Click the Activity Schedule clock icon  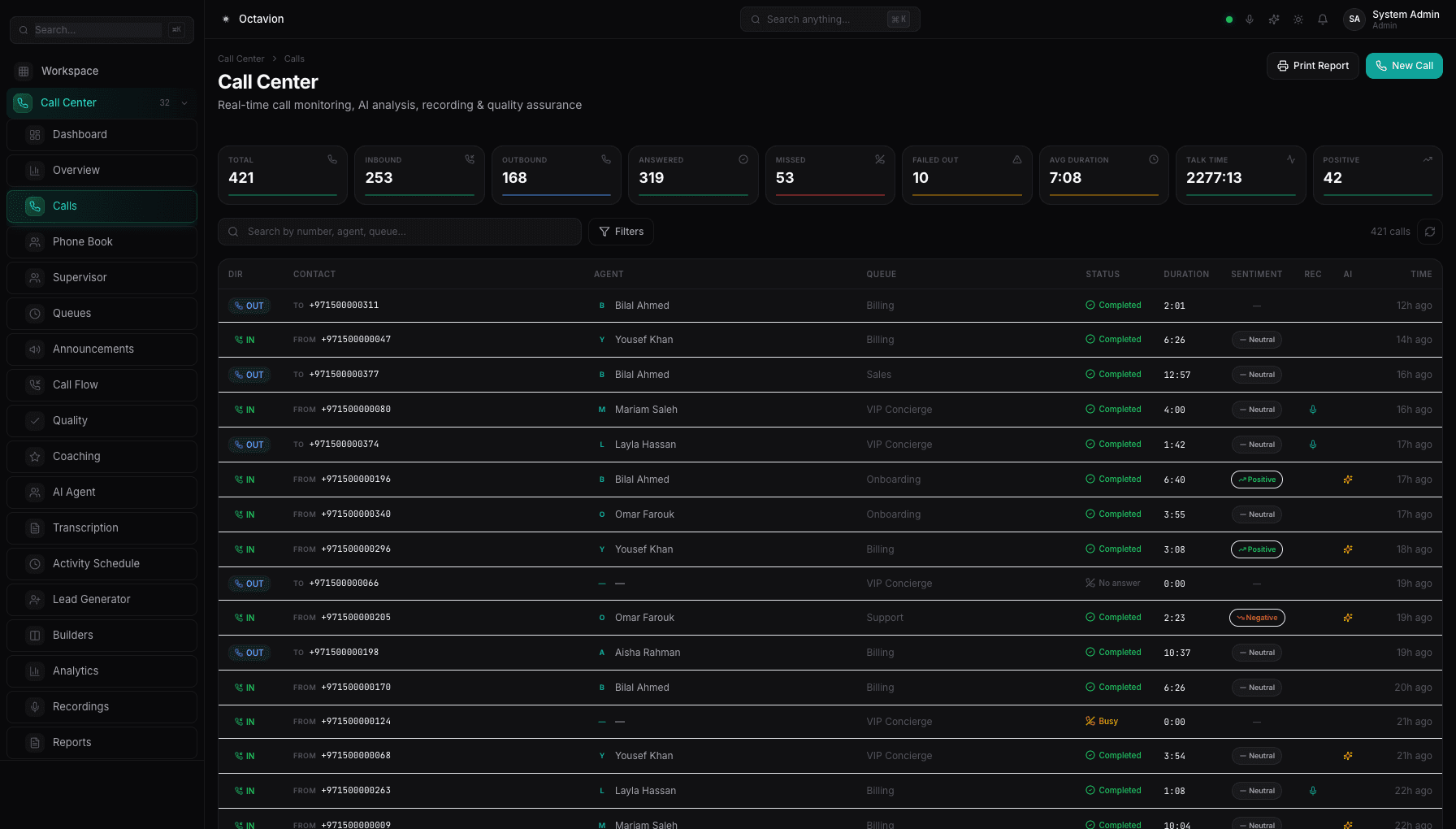[x=35, y=564]
